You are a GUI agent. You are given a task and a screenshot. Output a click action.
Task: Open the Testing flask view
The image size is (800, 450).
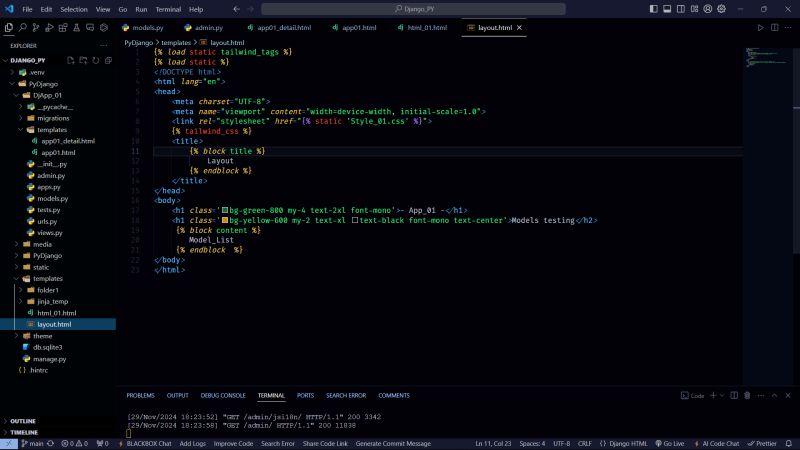[x=77, y=28]
